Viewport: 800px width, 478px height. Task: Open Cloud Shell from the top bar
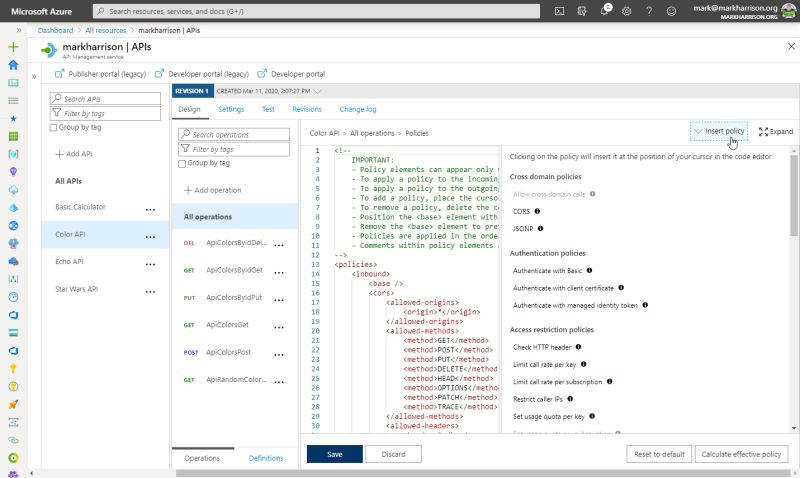560,11
